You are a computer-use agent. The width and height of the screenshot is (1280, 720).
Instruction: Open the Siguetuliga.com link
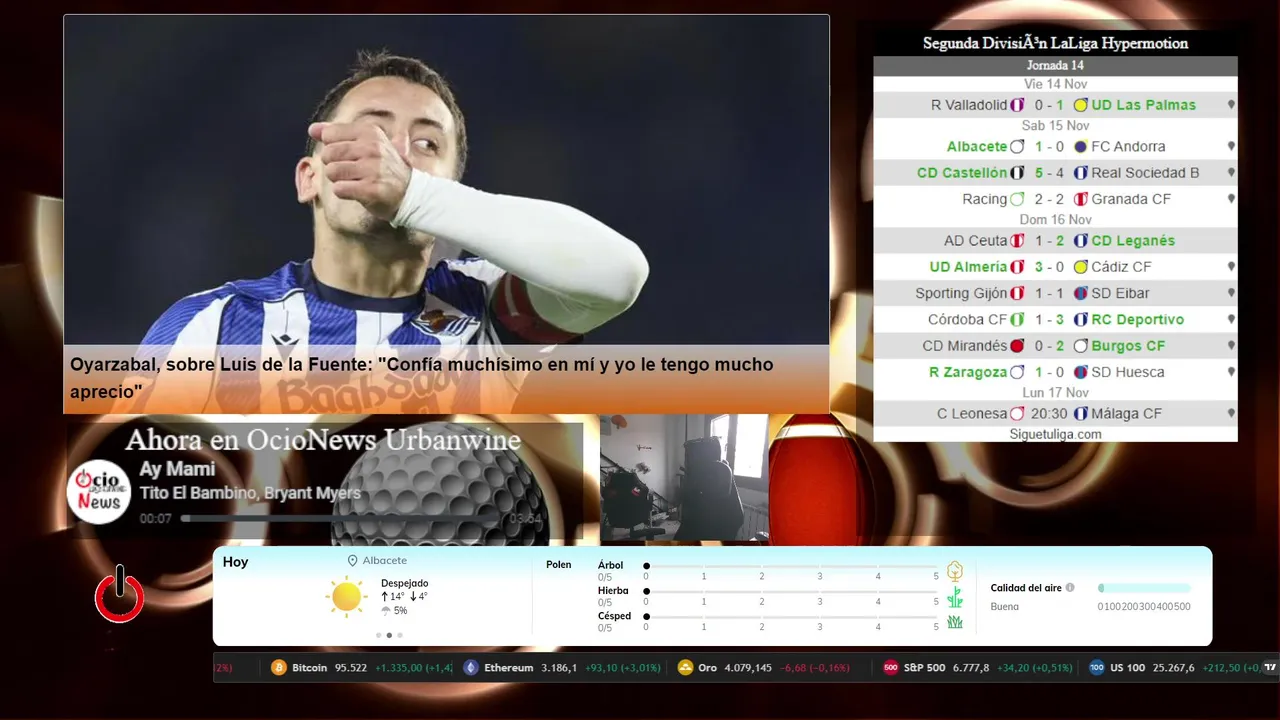click(1055, 434)
